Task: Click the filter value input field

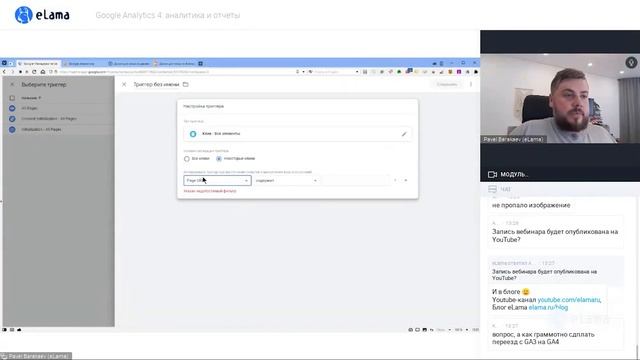Action: (x=355, y=180)
